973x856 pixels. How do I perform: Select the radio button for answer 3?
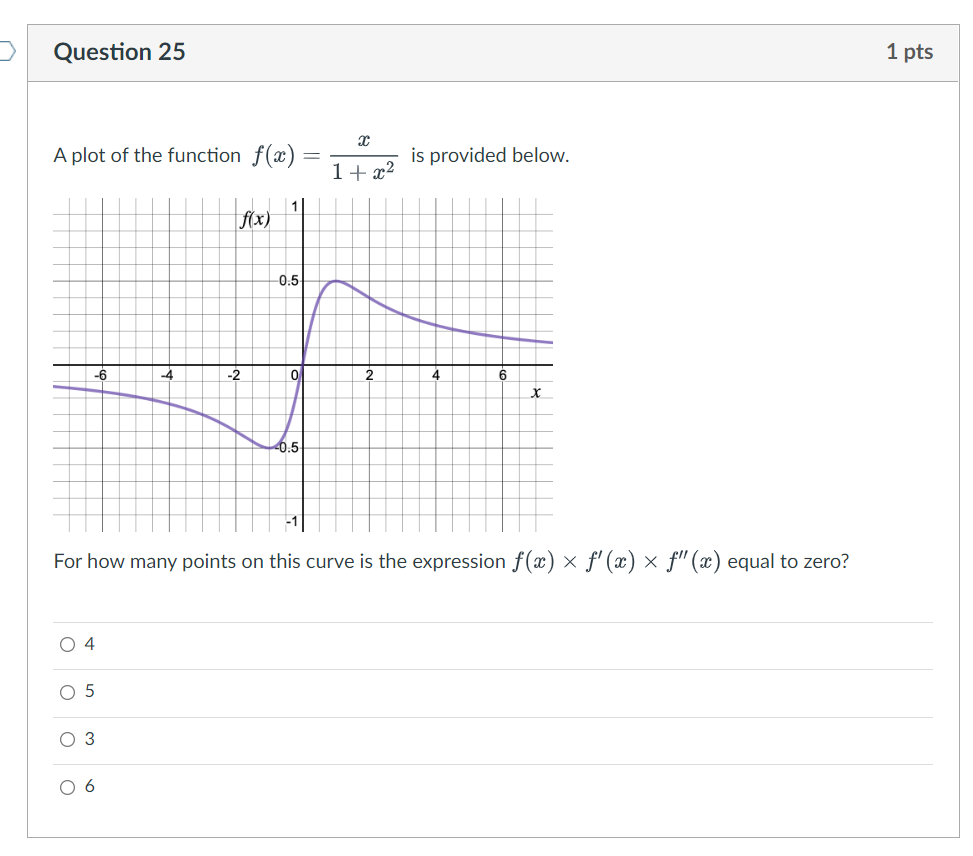click(67, 738)
